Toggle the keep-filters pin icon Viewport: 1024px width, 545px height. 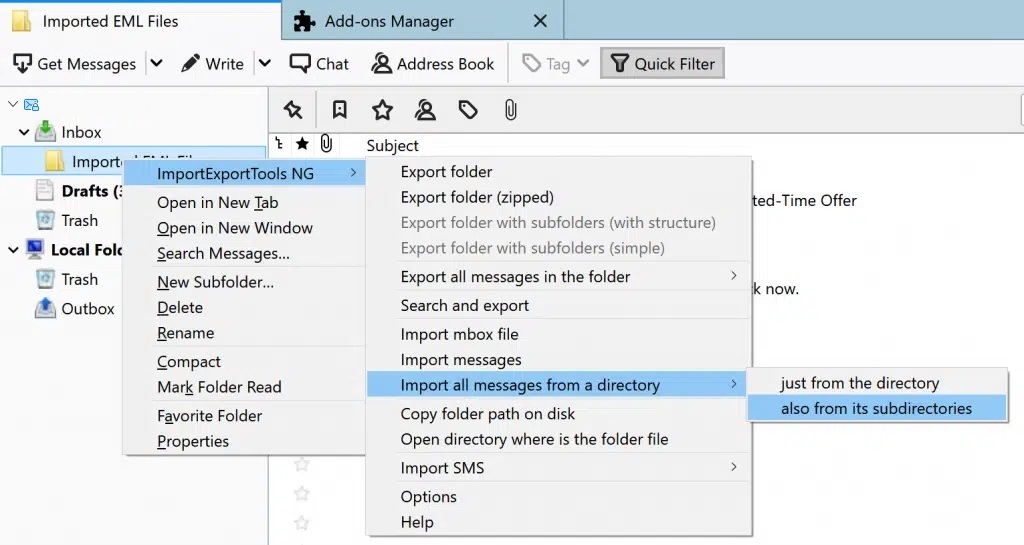pos(293,110)
